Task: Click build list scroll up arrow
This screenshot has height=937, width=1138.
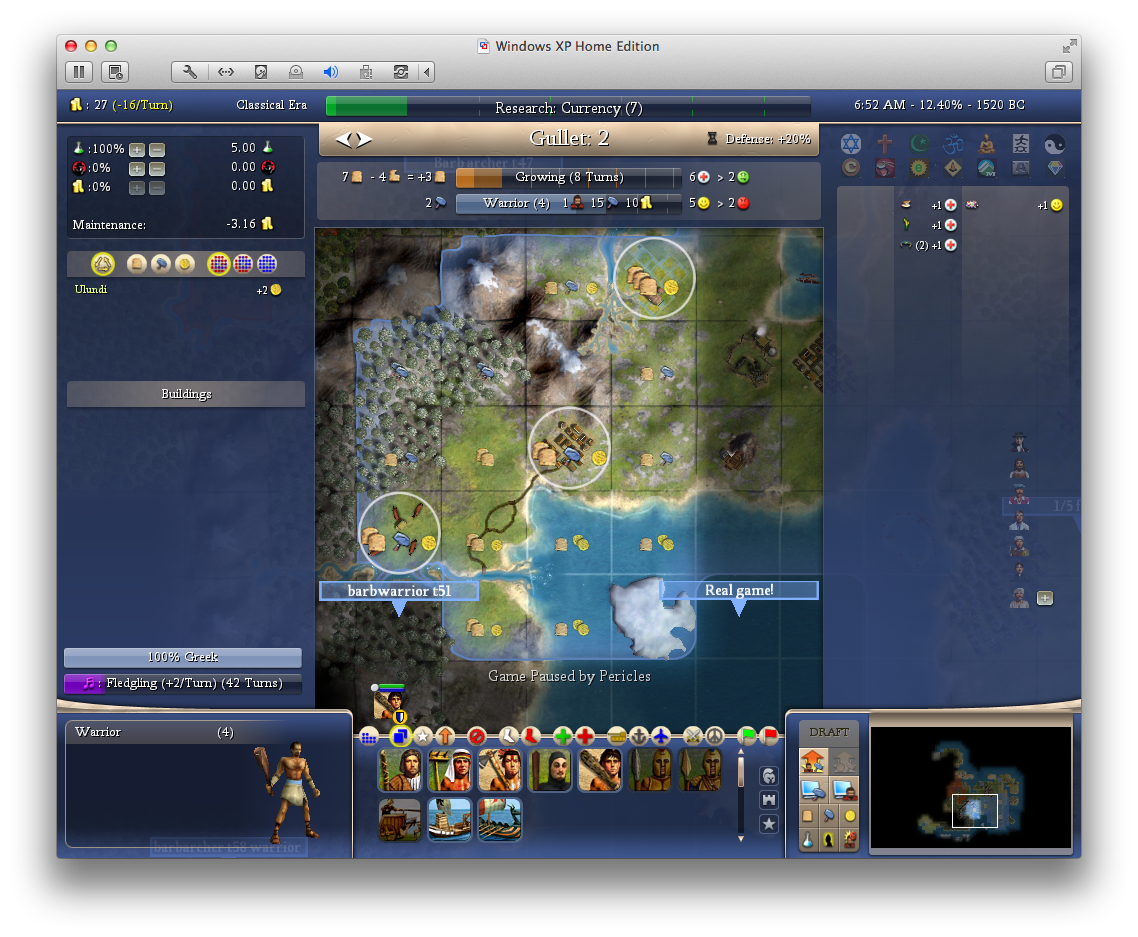Action: click(740, 751)
